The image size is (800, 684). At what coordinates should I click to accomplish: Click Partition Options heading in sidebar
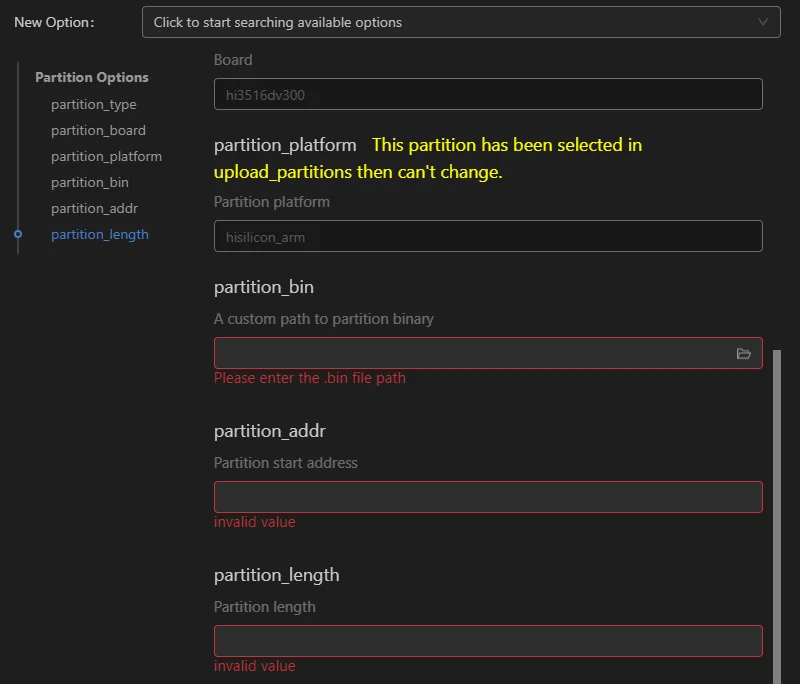point(92,78)
